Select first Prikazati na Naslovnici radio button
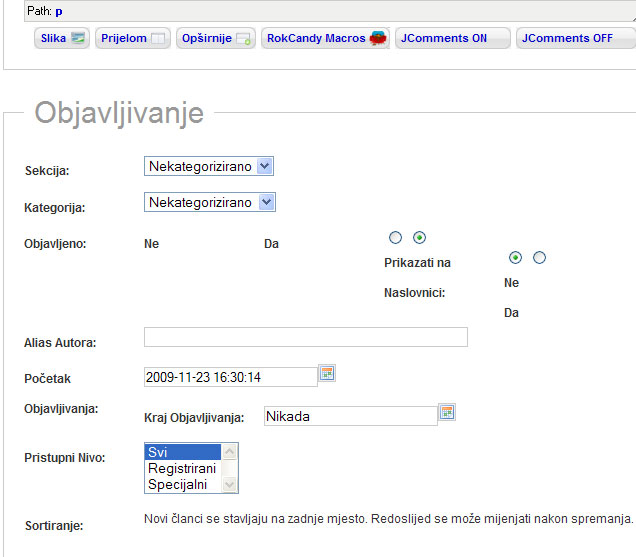Viewport: 636px width, 557px height. pos(515,257)
